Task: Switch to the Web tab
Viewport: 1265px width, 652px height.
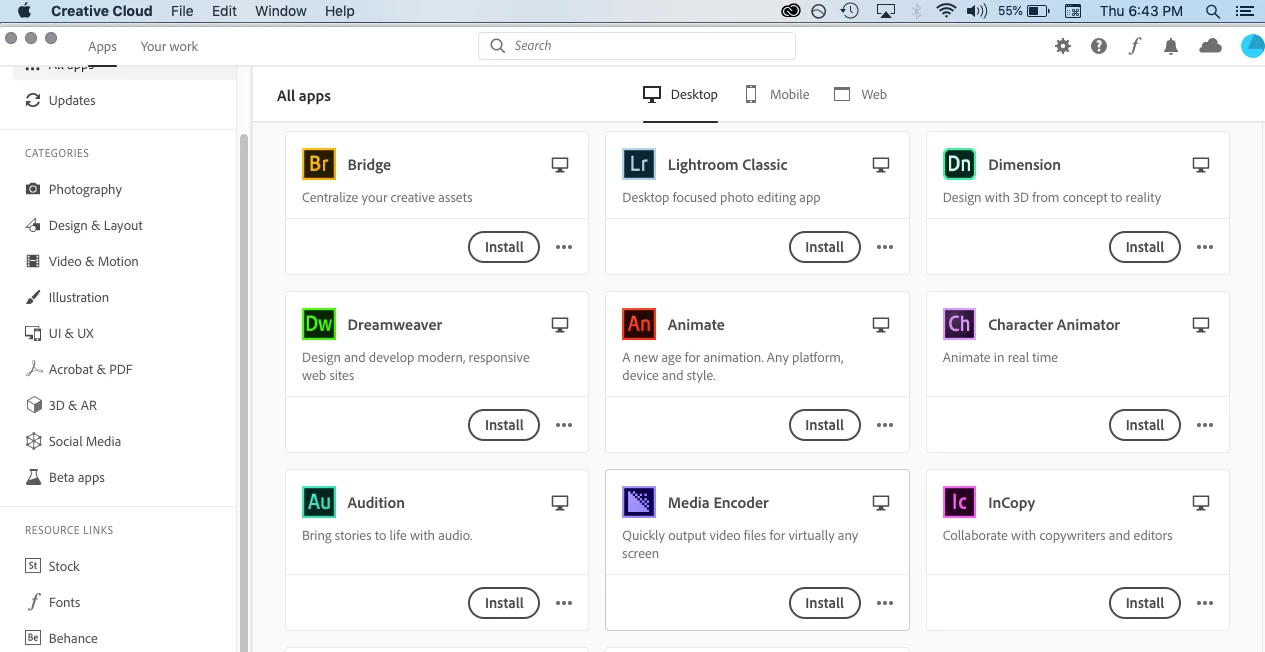Action: [861, 94]
